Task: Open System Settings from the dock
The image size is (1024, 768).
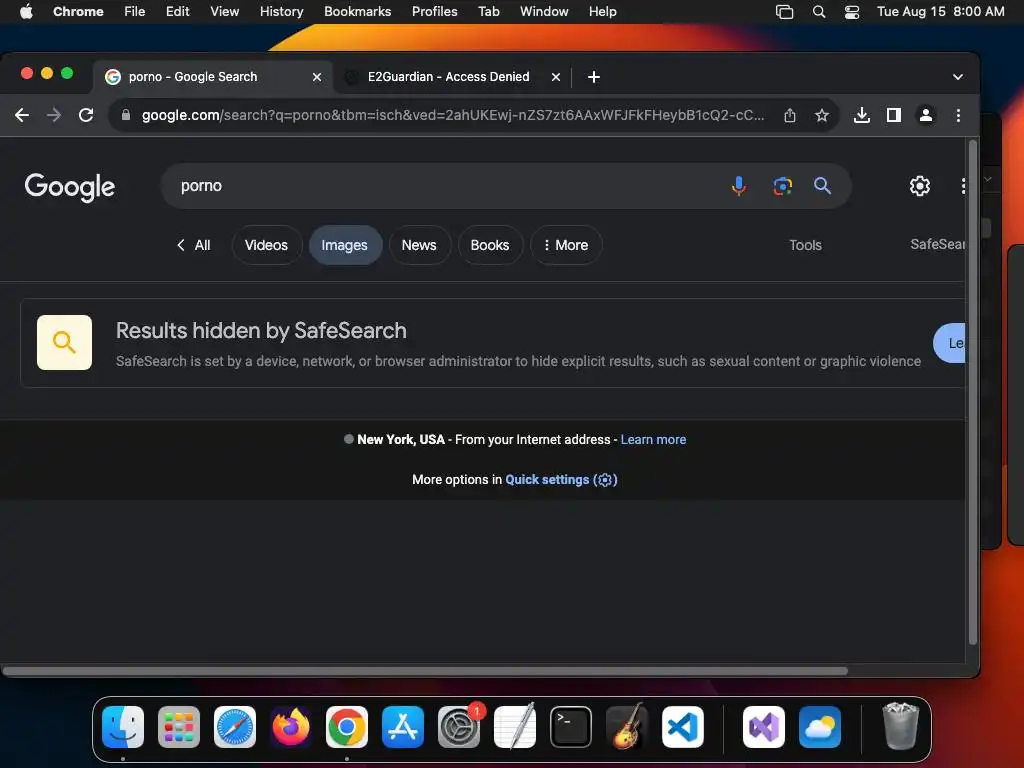Action: coord(458,727)
